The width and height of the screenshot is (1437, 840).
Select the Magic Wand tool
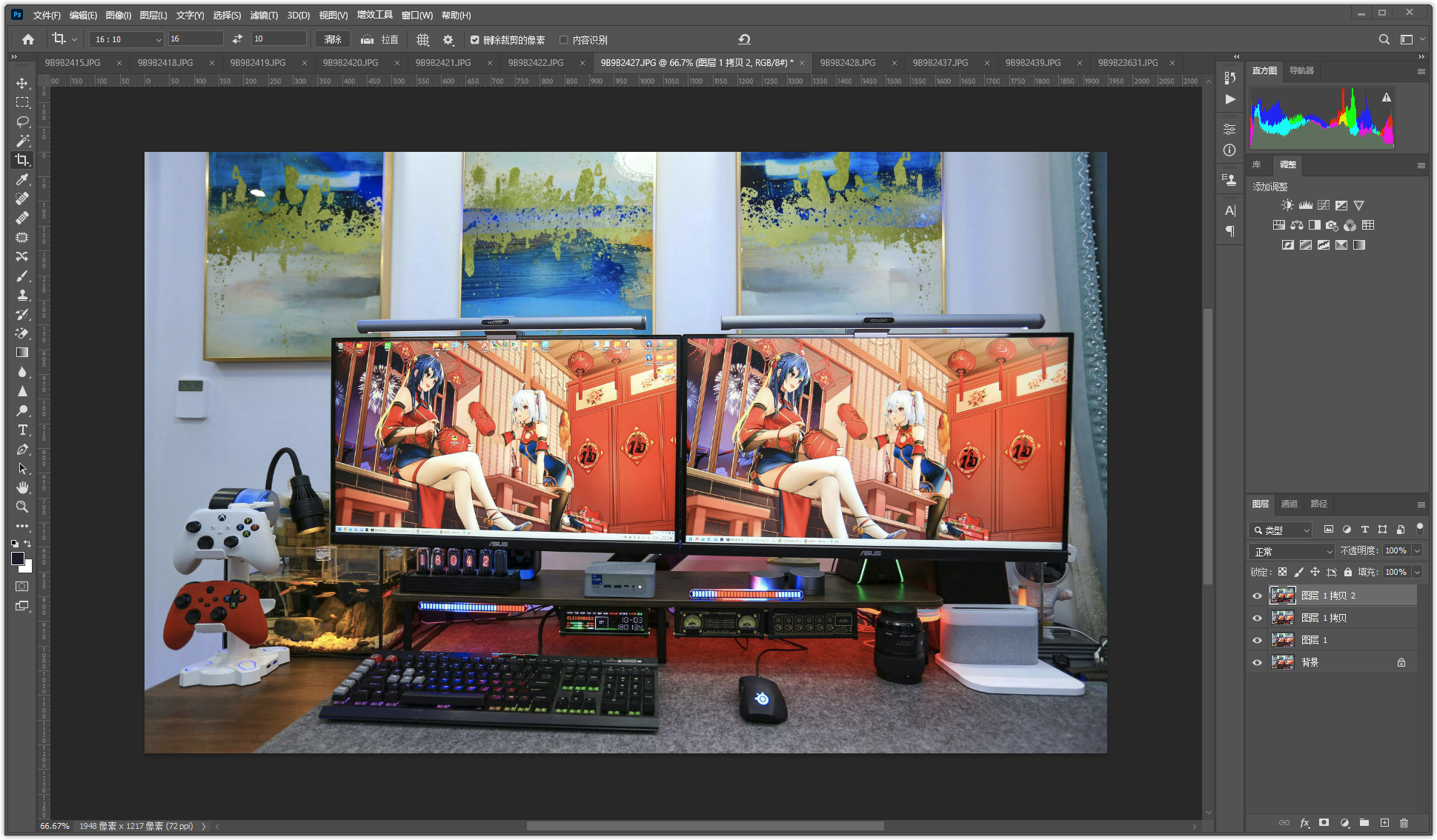(x=22, y=141)
